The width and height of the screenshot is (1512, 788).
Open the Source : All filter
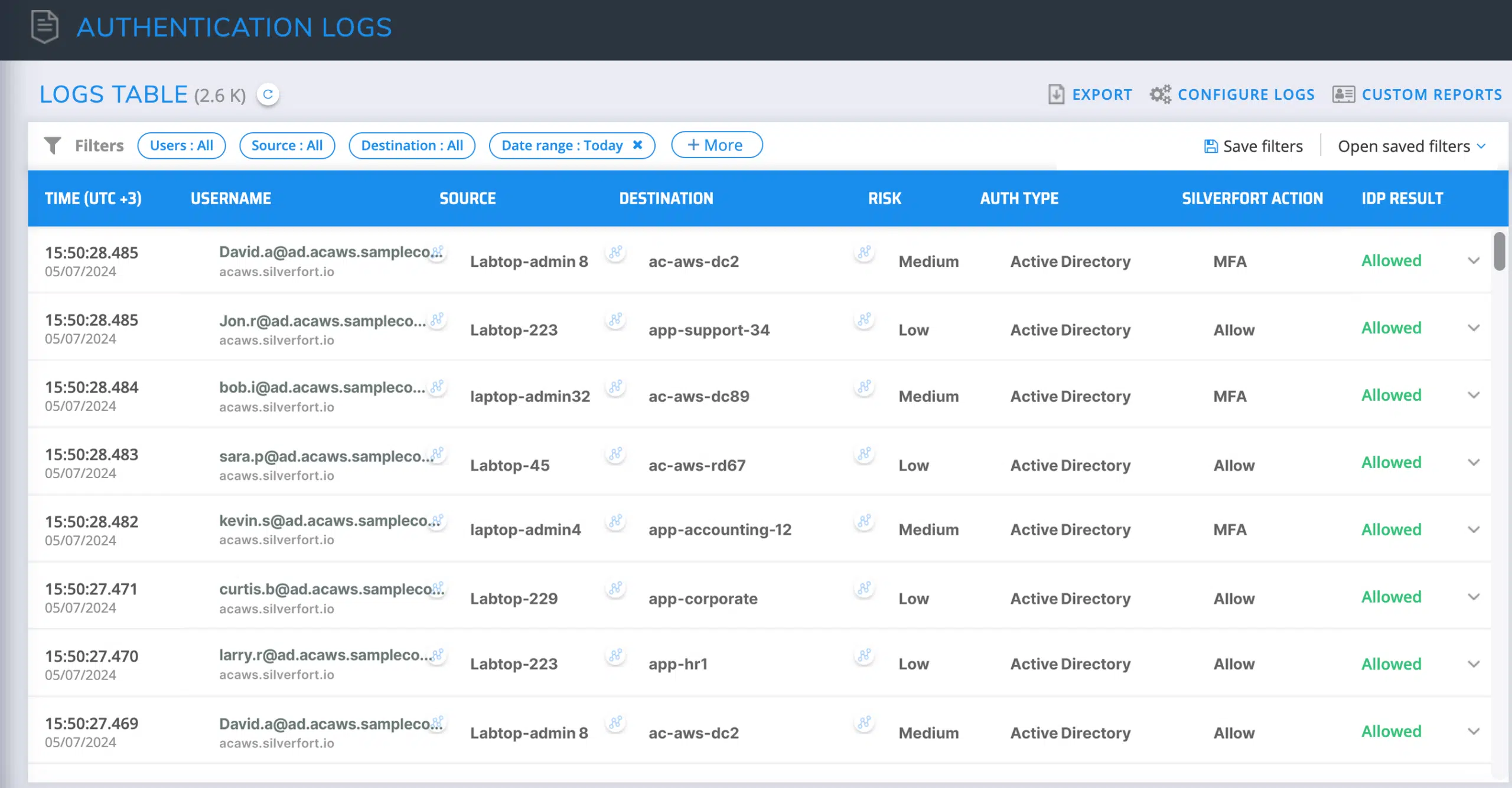tap(287, 145)
